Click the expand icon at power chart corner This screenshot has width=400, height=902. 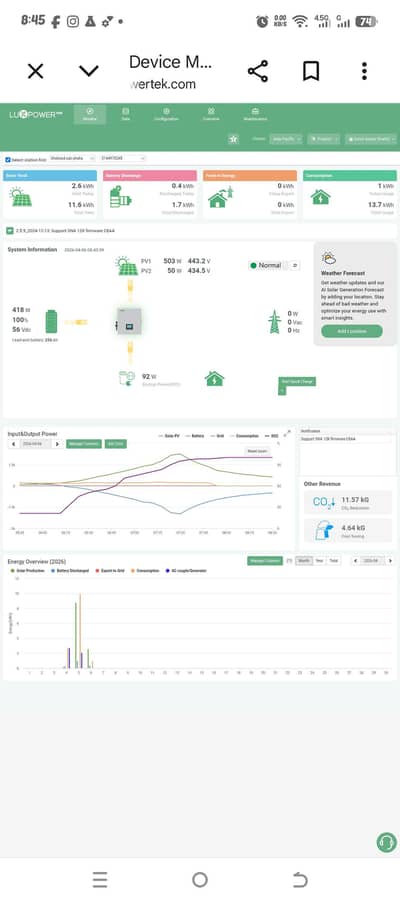click(286, 435)
